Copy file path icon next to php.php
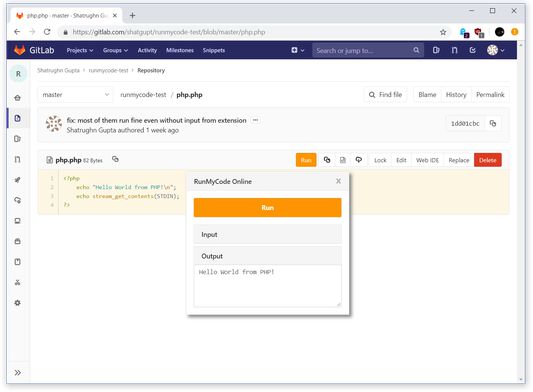 coord(115,159)
